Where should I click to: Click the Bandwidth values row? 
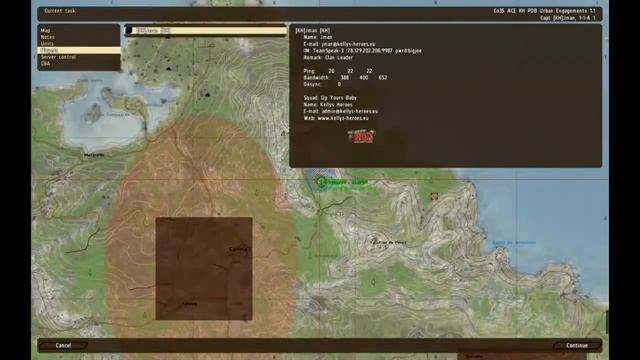point(345,78)
